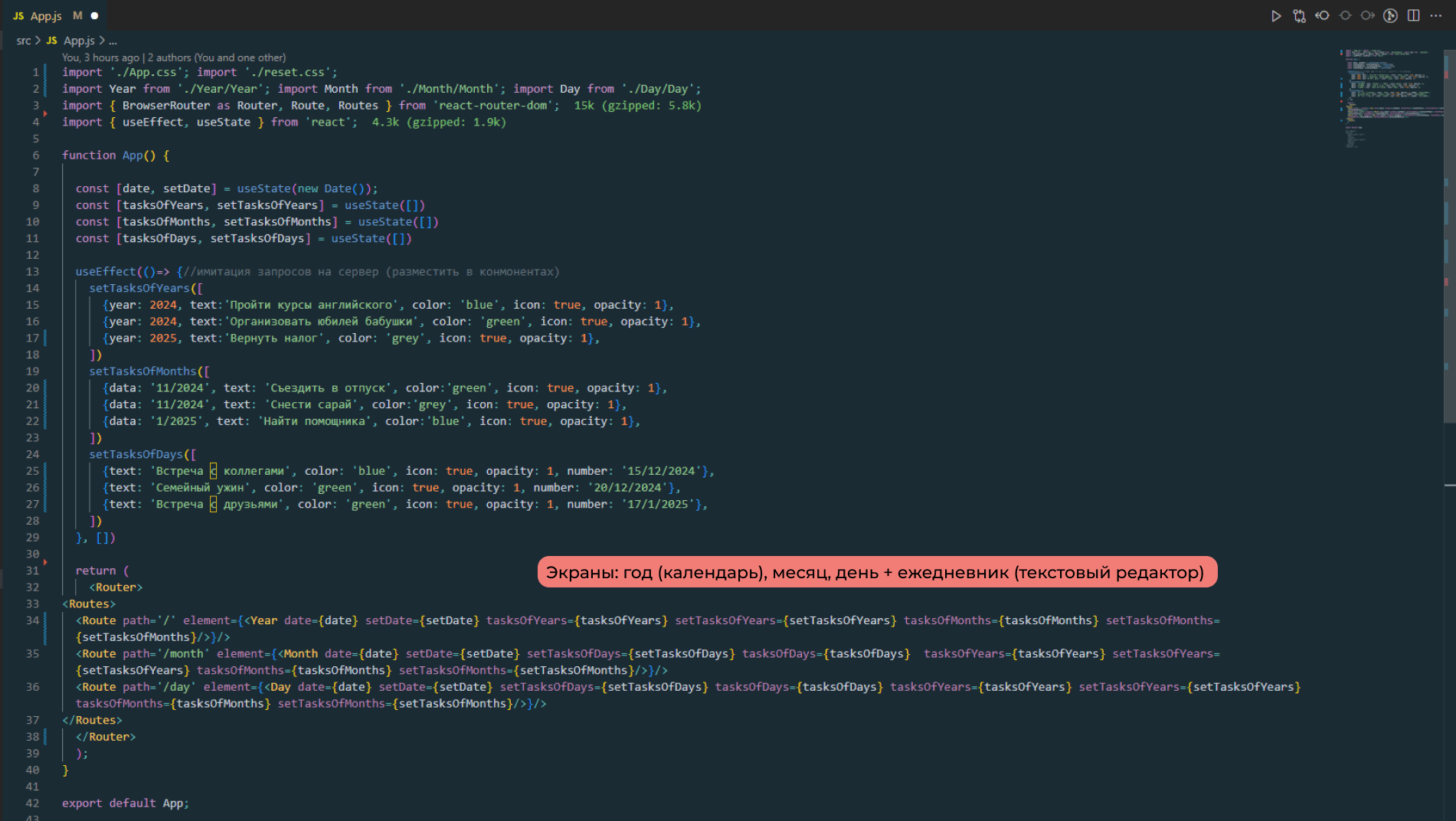Click the opening Routes tag on line 33
The width and height of the screenshot is (1456, 821).
click(89, 603)
